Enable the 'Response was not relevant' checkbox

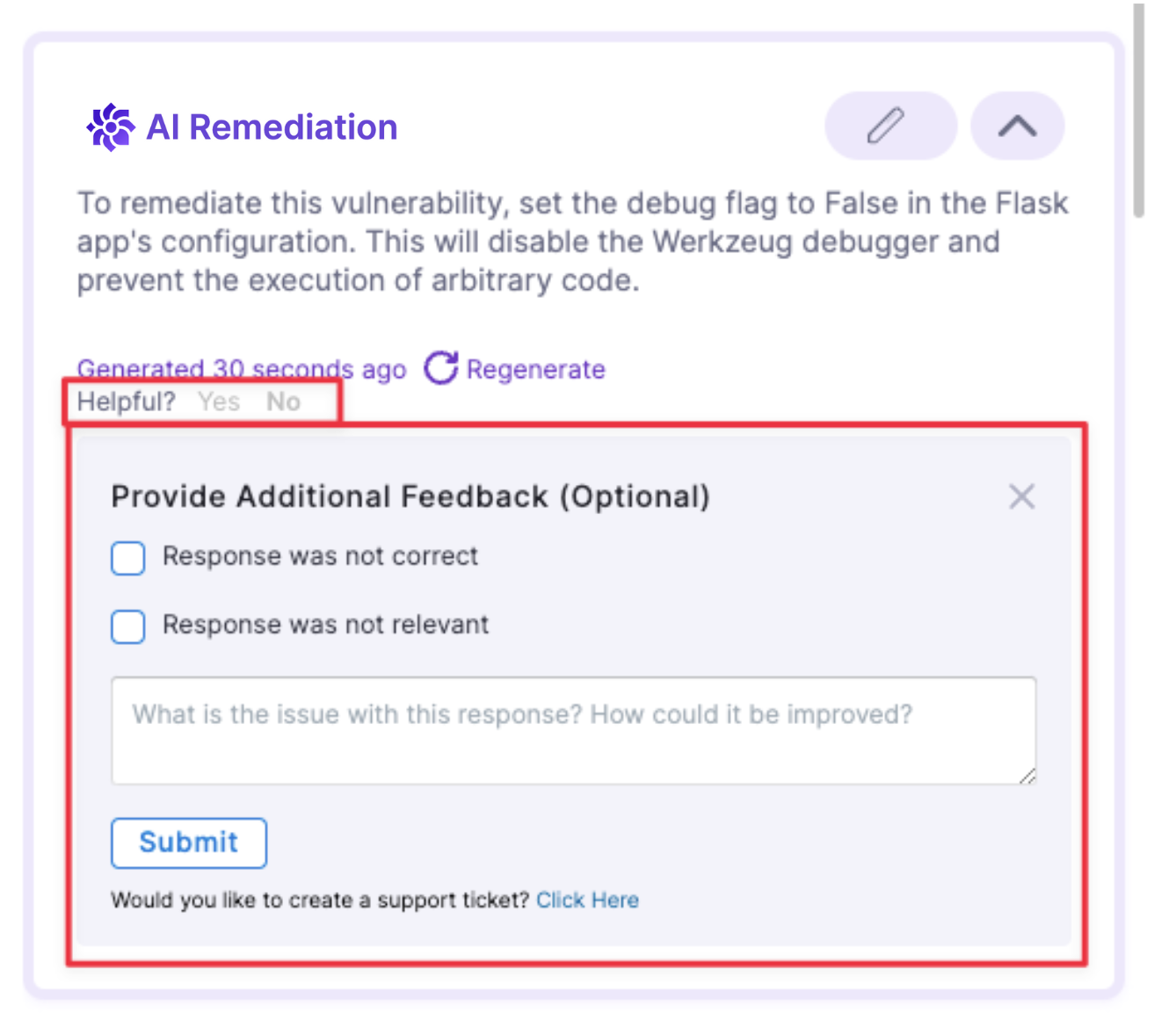[128, 626]
